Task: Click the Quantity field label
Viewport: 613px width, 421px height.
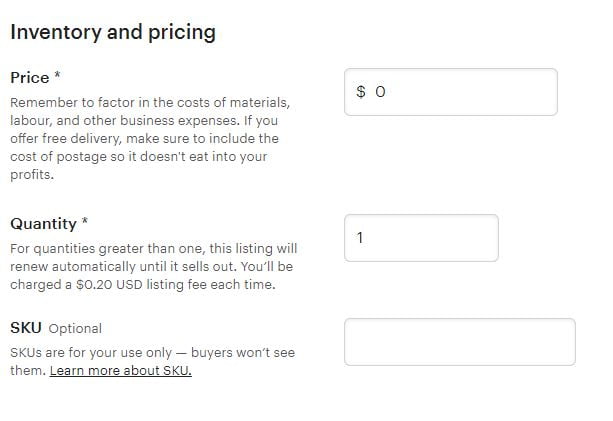Action: tap(43, 223)
